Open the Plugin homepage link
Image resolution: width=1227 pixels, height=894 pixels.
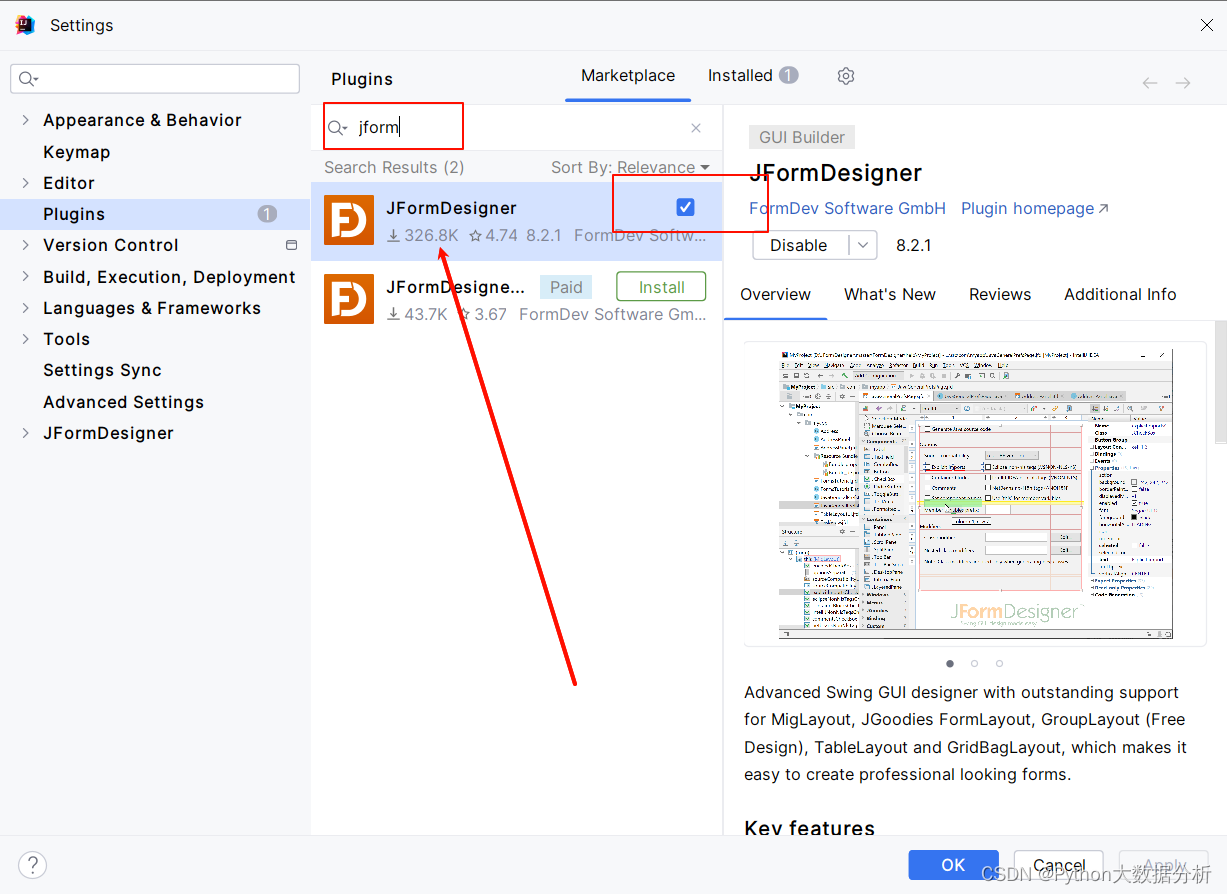click(x=1035, y=208)
